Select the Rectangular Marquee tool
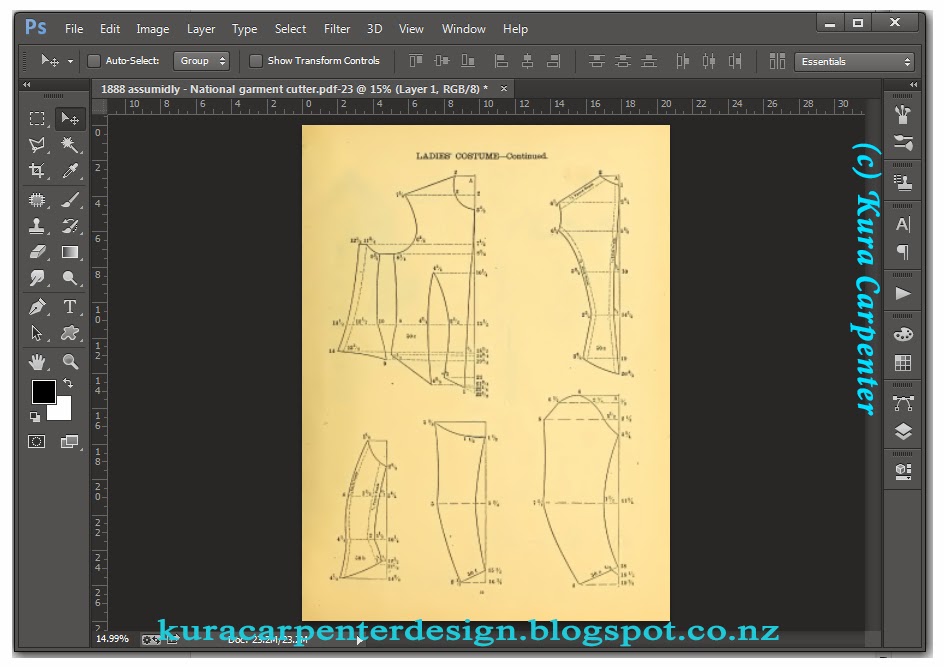Screen dimensions: 944x667 tap(37, 117)
